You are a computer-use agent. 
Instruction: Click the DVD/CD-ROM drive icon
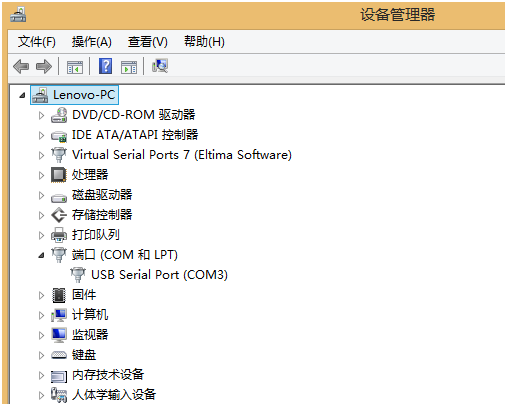pos(59,115)
